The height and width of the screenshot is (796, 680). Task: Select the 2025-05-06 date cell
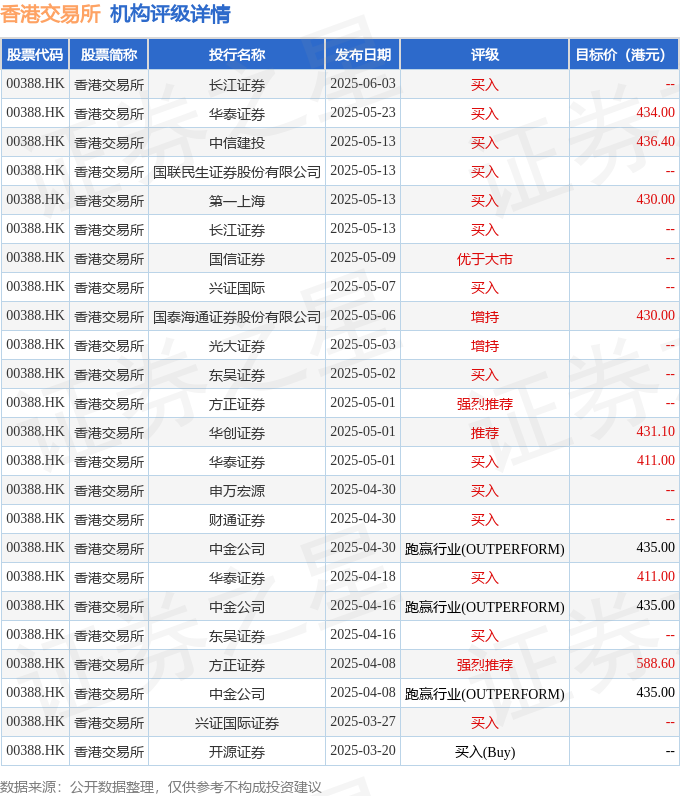coord(363,316)
